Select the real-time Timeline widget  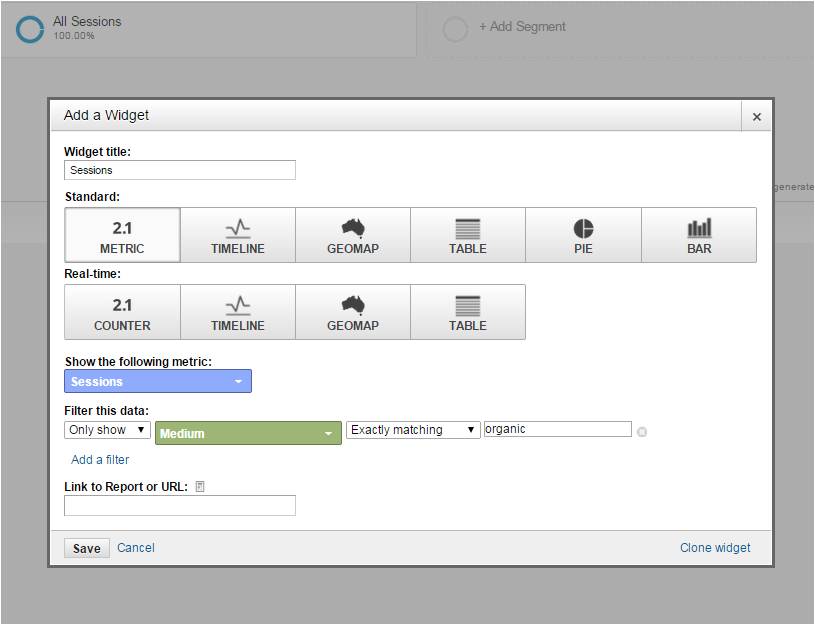pyautogui.click(x=238, y=312)
